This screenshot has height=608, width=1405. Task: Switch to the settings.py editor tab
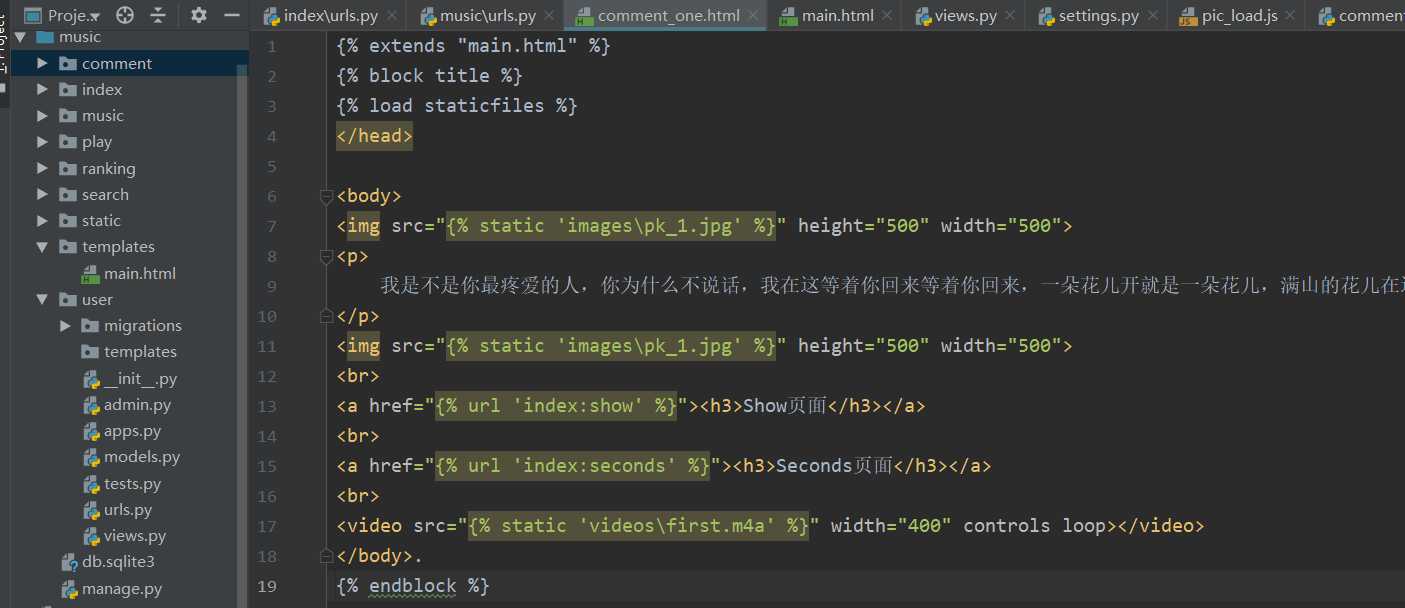[x=1098, y=16]
